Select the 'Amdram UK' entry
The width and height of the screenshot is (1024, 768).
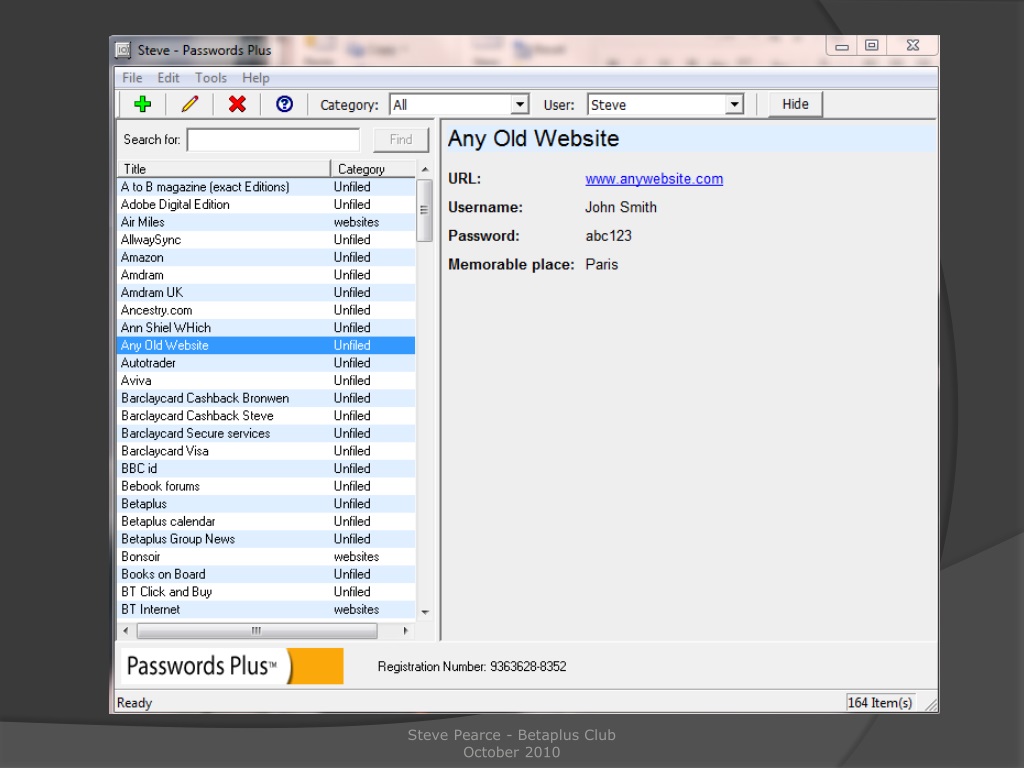tap(266, 293)
